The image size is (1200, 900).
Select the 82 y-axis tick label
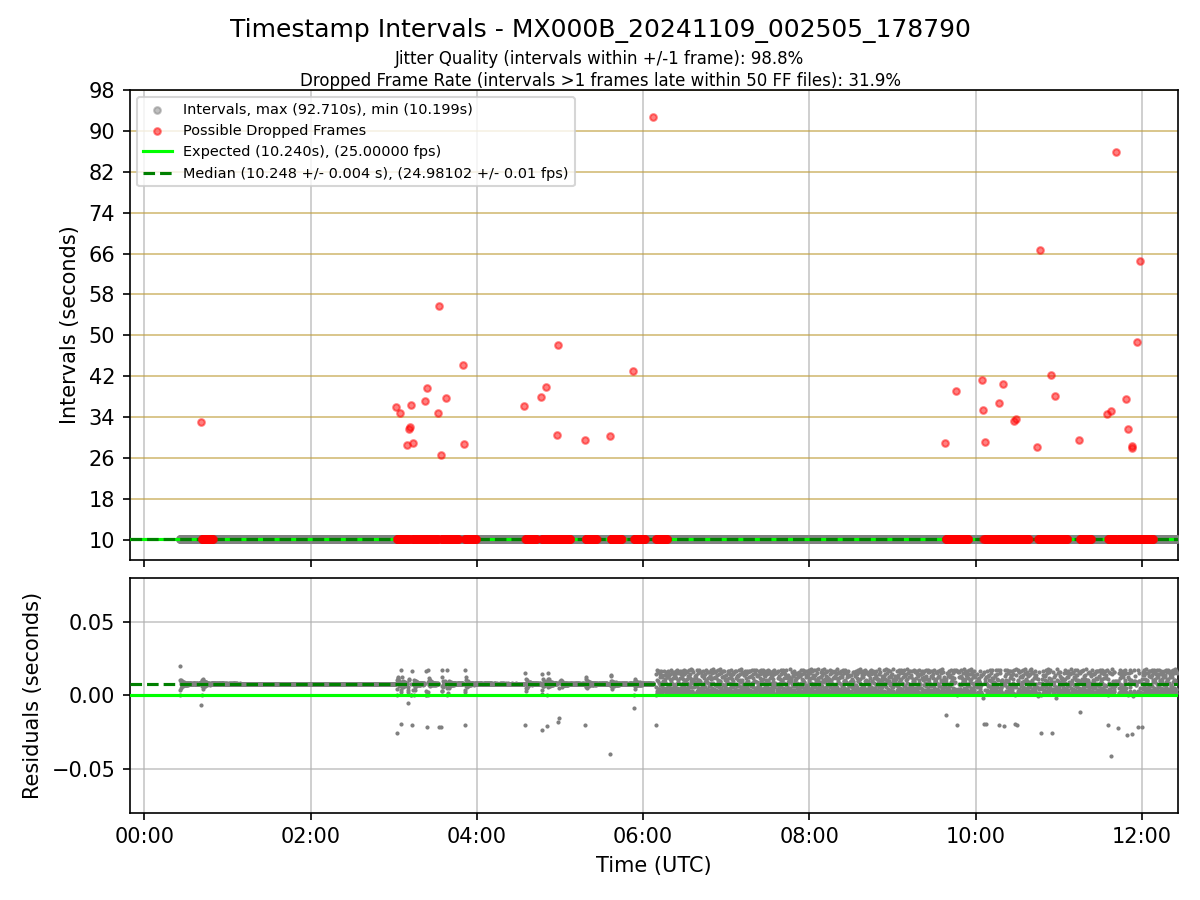(x=104, y=173)
